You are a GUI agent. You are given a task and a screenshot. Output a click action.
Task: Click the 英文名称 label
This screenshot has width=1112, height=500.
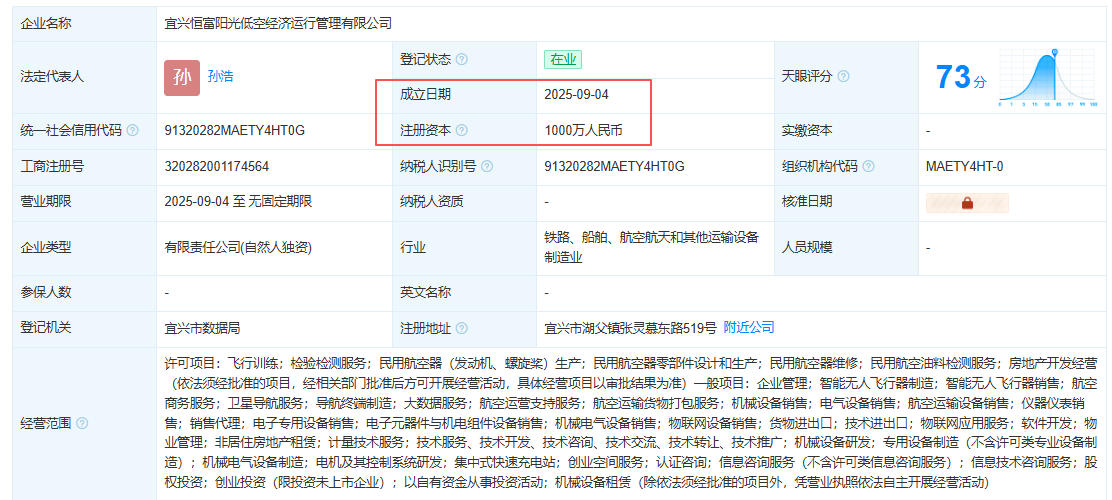(x=426, y=292)
